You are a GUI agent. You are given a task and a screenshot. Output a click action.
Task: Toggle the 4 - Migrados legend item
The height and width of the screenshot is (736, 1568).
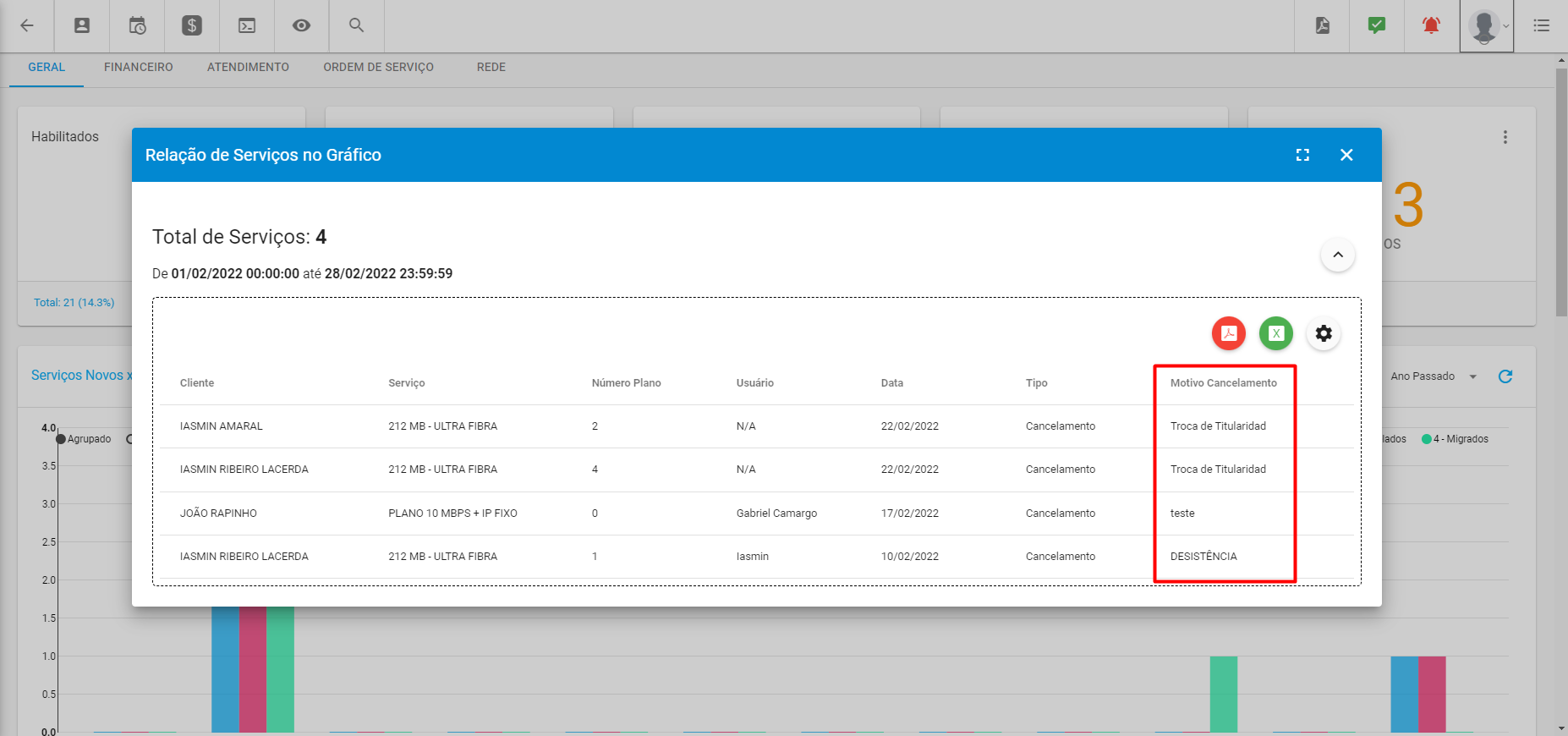(1455, 439)
